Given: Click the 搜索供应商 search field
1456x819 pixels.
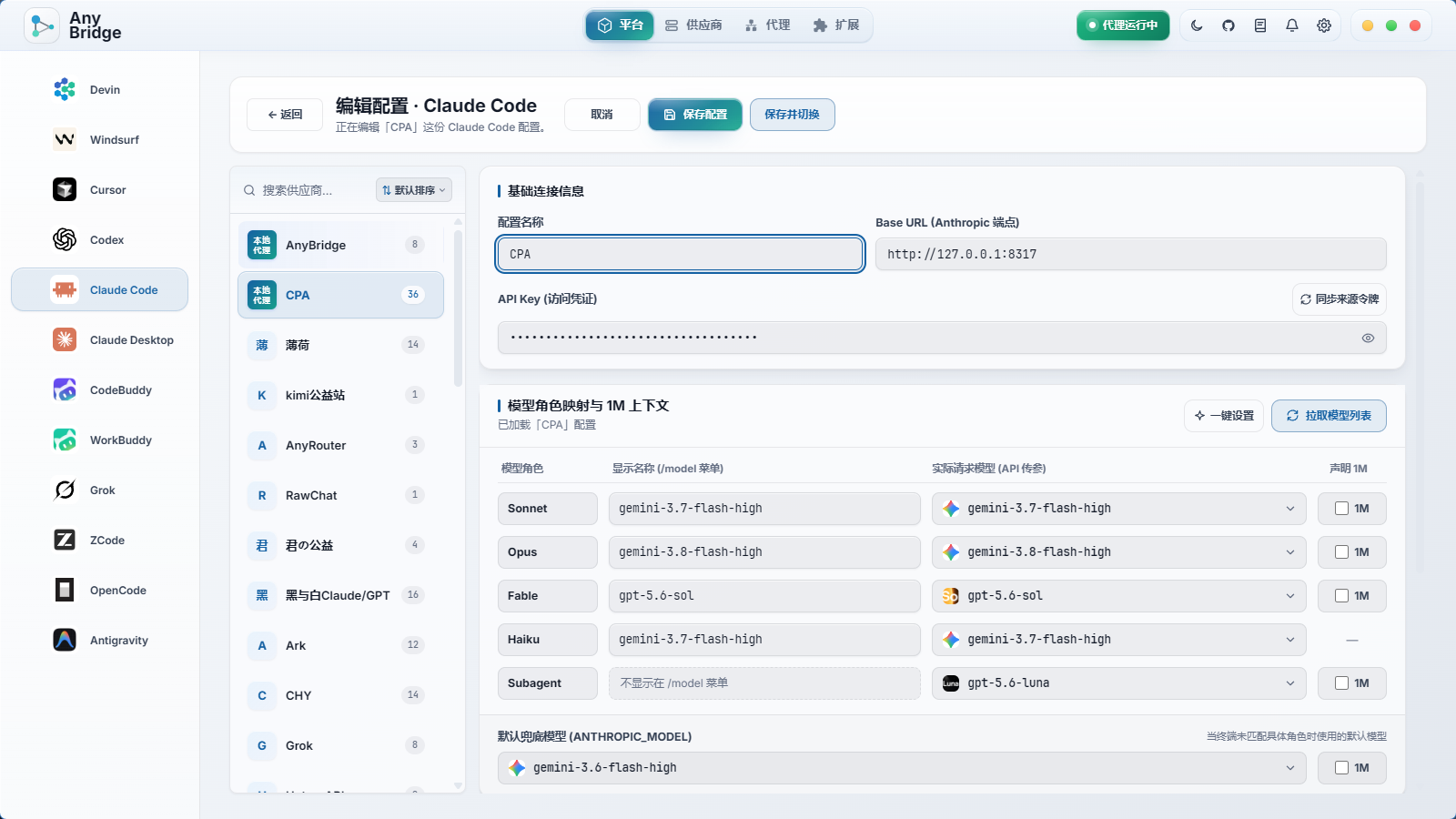Looking at the screenshot, I should point(305,190).
